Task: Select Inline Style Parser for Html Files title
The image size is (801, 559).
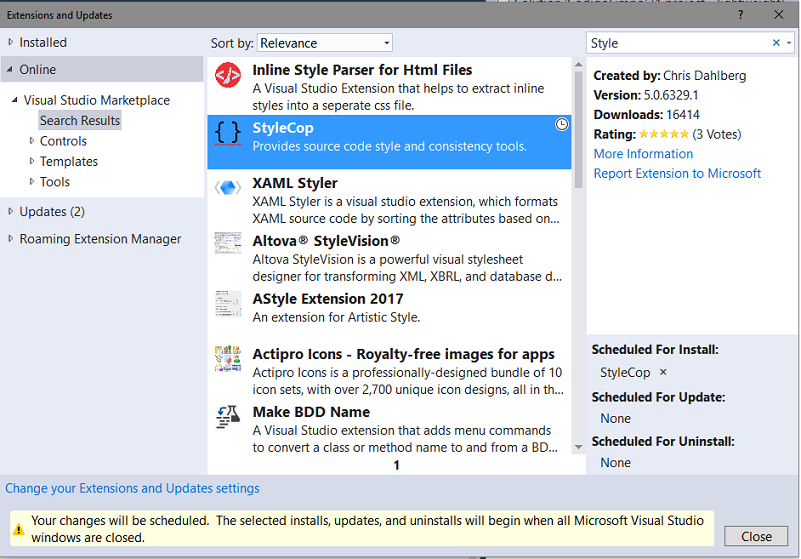Action: click(362, 69)
